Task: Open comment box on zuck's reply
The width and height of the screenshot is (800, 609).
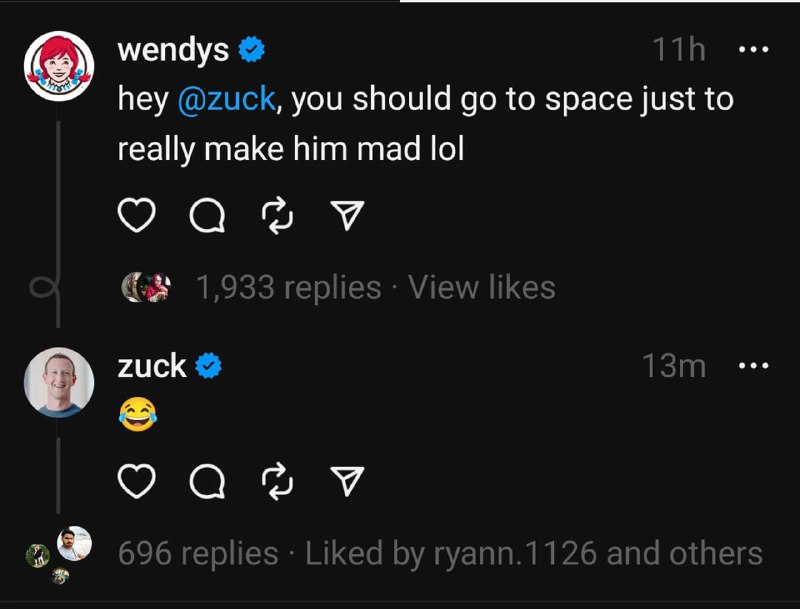Action: (x=207, y=484)
